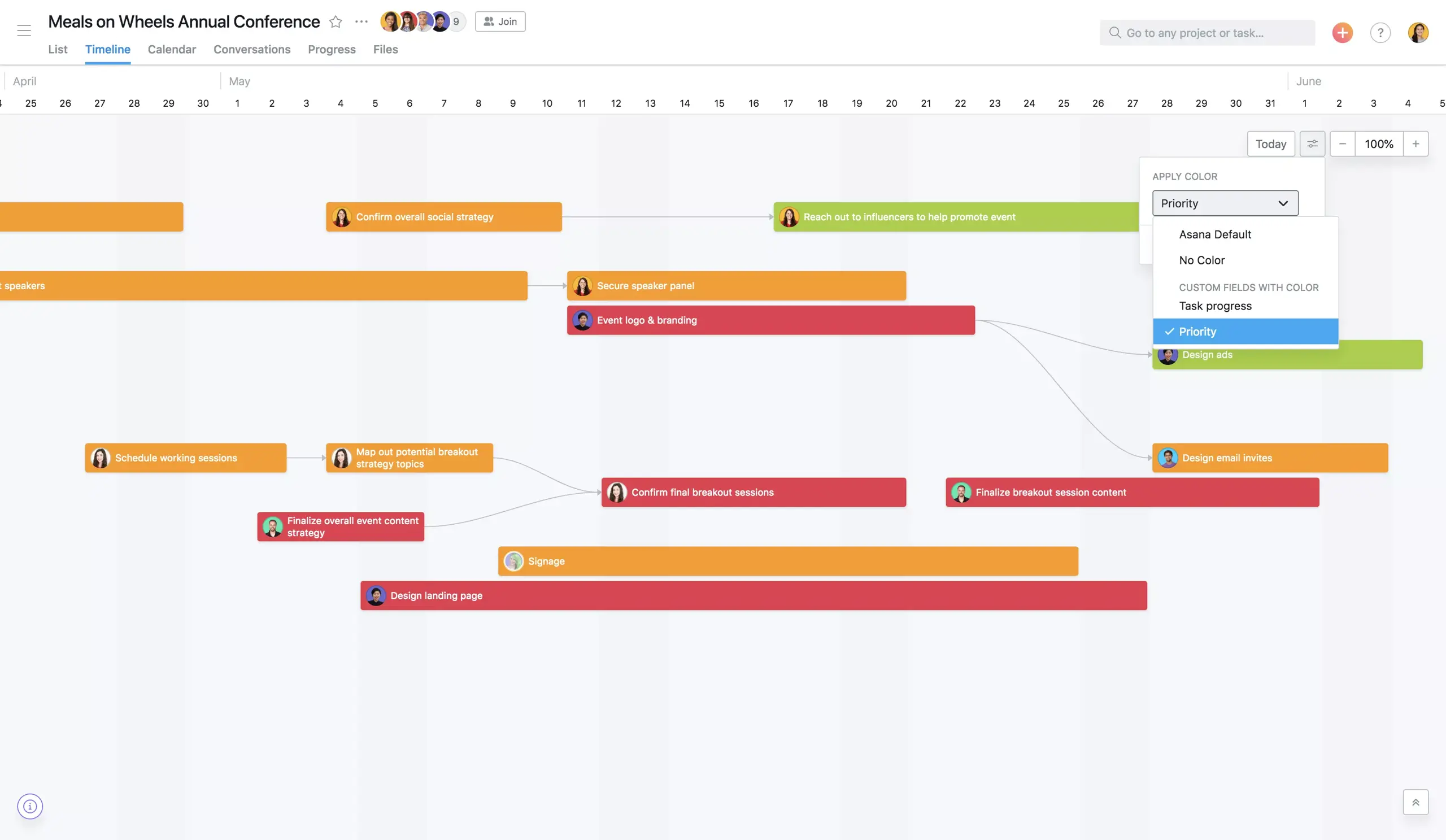
Task: Click the help question mark icon
Action: [1380, 32]
